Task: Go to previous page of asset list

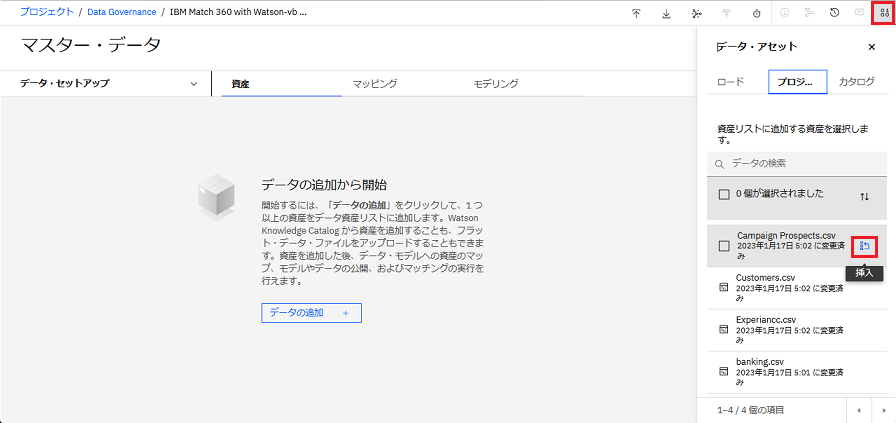Action: coord(858,410)
